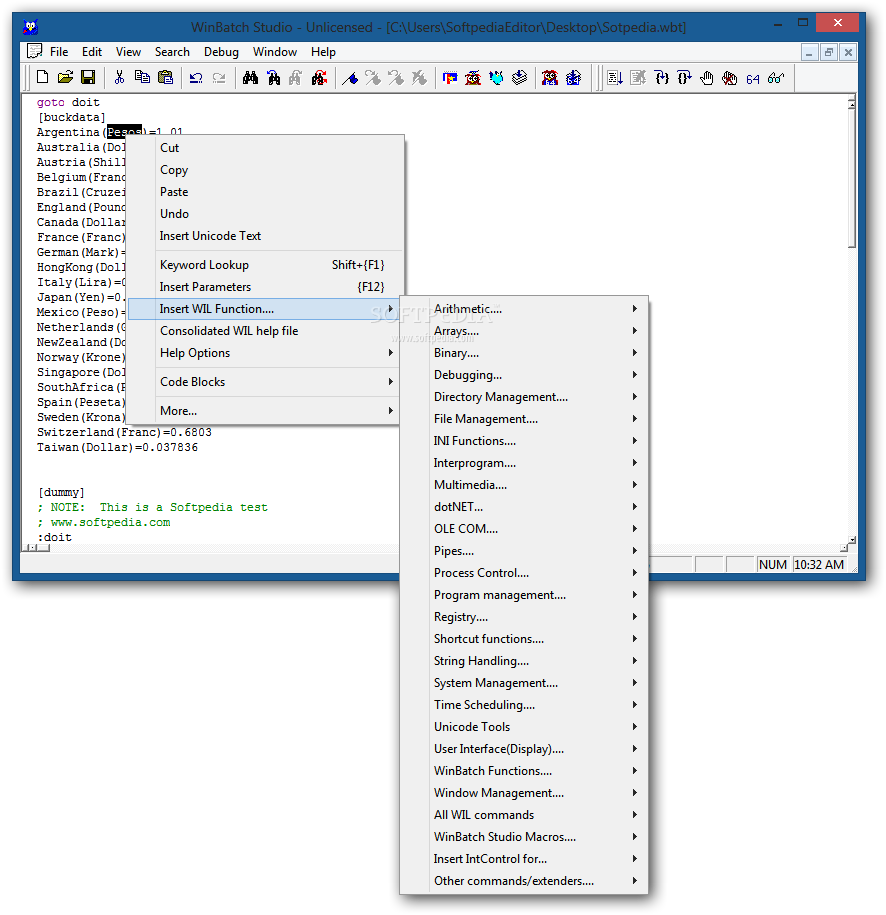Click the grayed binoculars icon
886x915 pixels.
coord(296,77)
